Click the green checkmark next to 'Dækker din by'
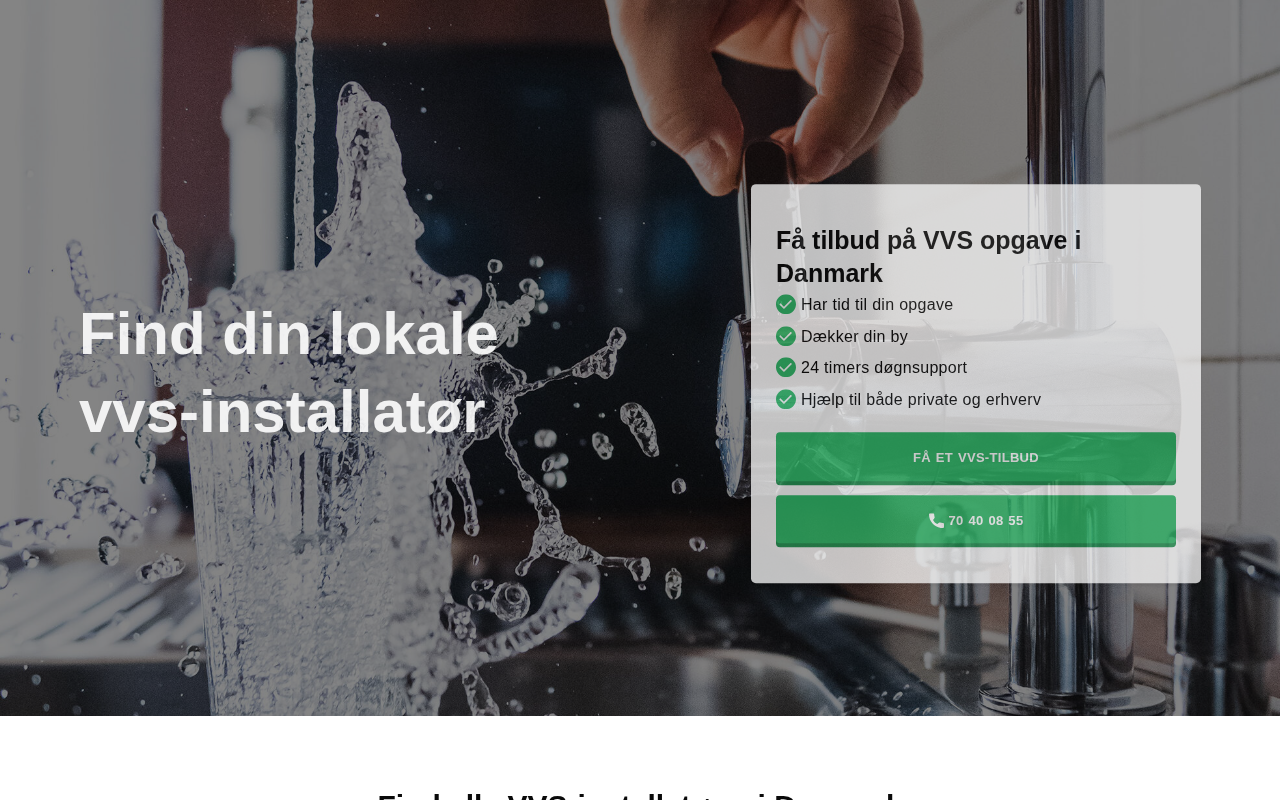 click(x=786, y=336)
